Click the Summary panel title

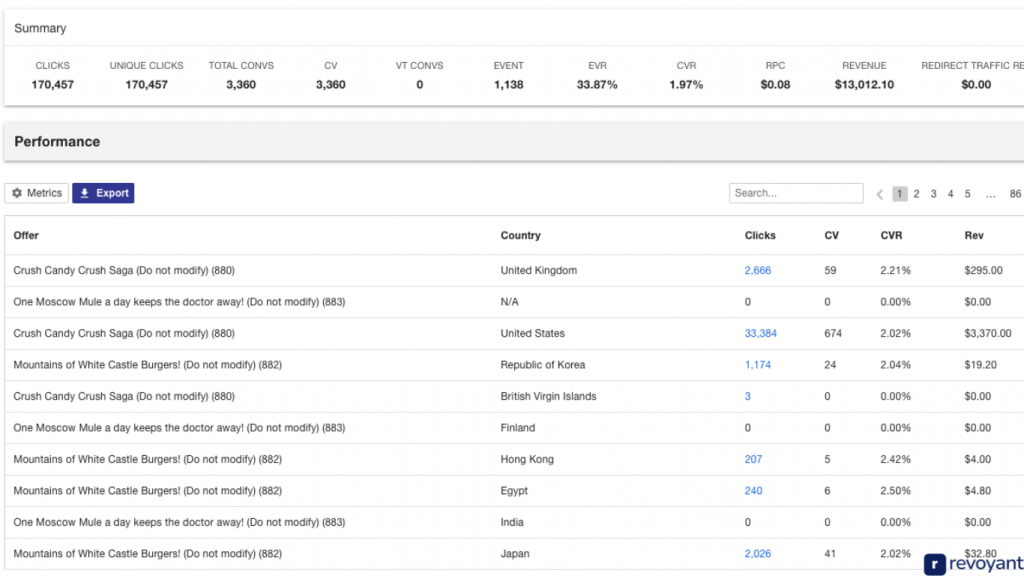(40, 28)
